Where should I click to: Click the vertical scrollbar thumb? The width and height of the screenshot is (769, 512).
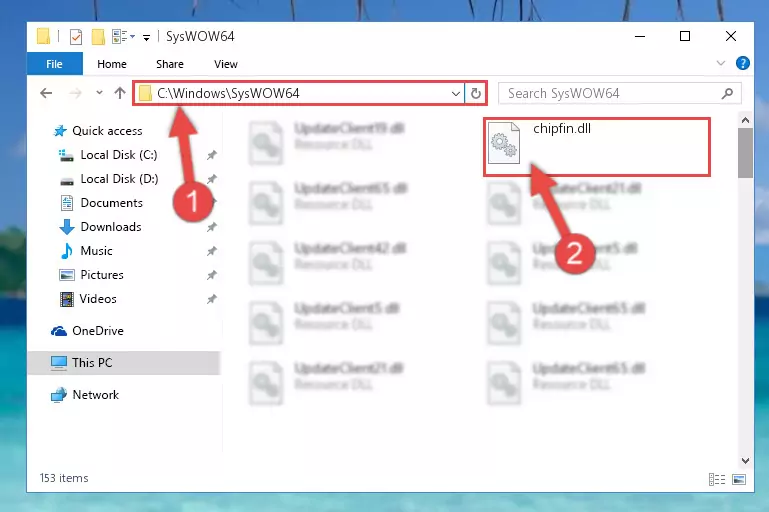tap(745, 153)
